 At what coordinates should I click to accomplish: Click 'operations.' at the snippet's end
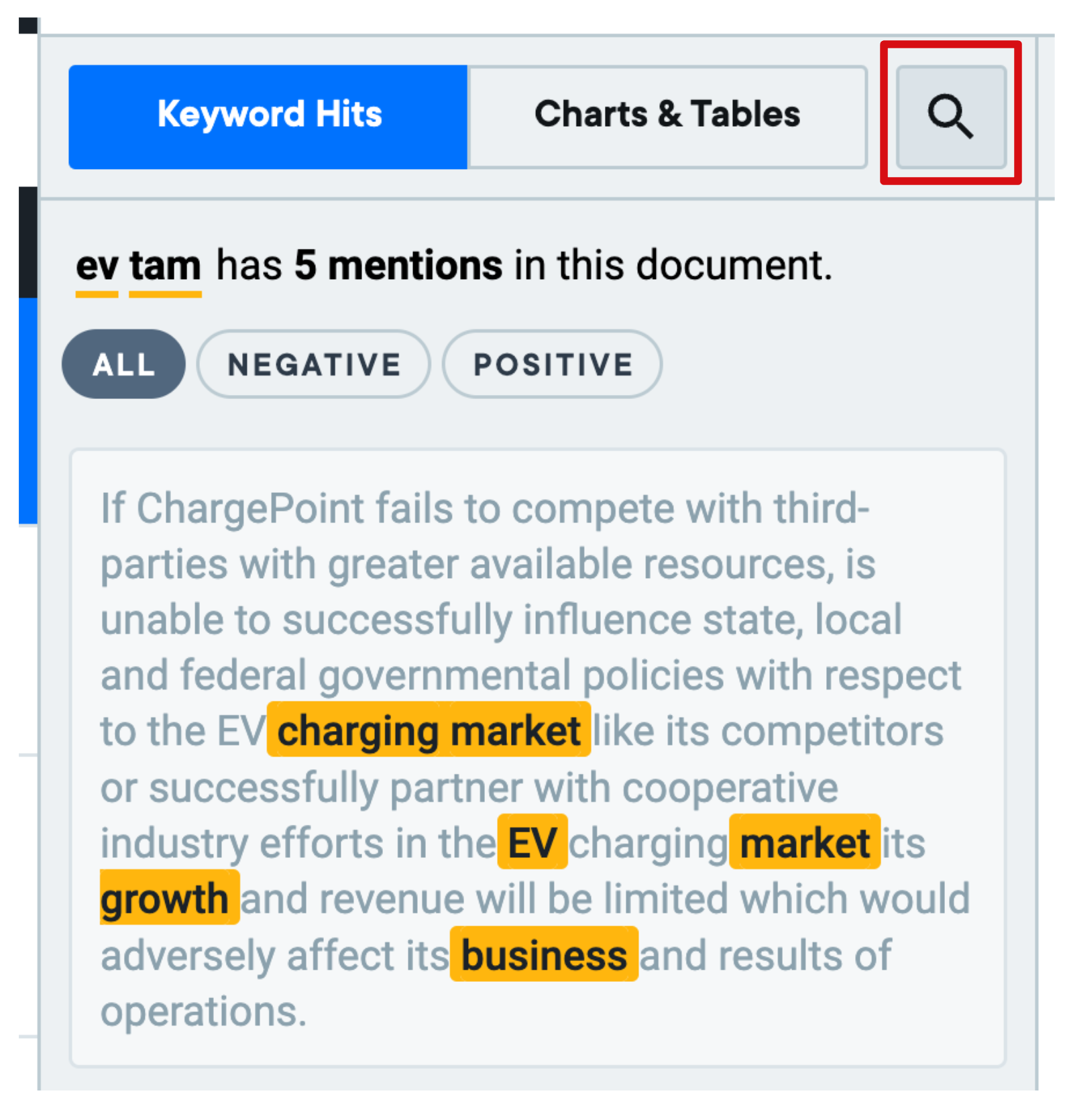click(x=203, y=1011)
